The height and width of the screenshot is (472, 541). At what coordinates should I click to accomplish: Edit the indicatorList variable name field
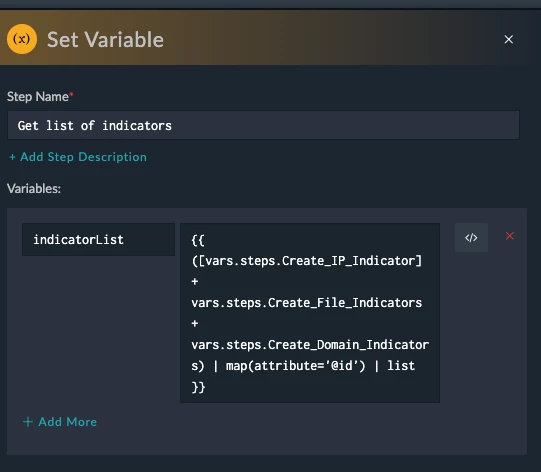point(98,239)
